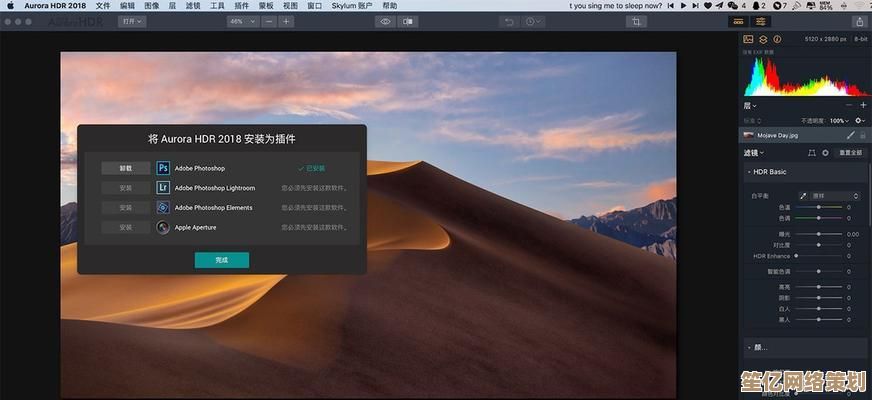Show the histogram image icon tab
This screenshot has width=872, height=400.
tap(749, 39)
